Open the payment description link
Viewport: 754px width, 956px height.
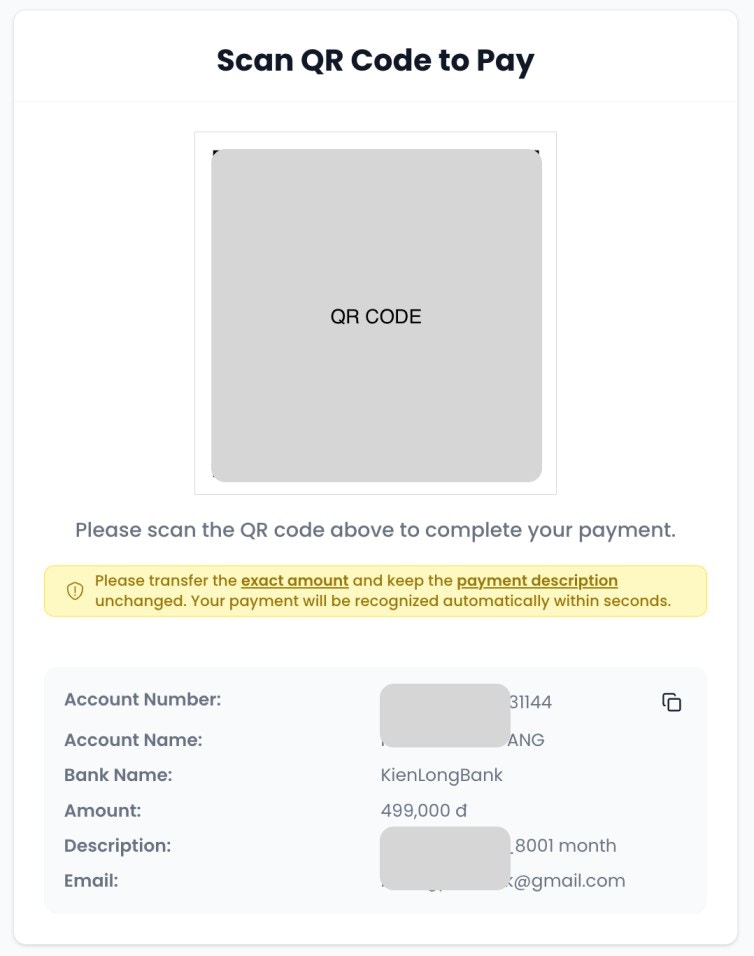pyautogui.click(x=536, y=580)
